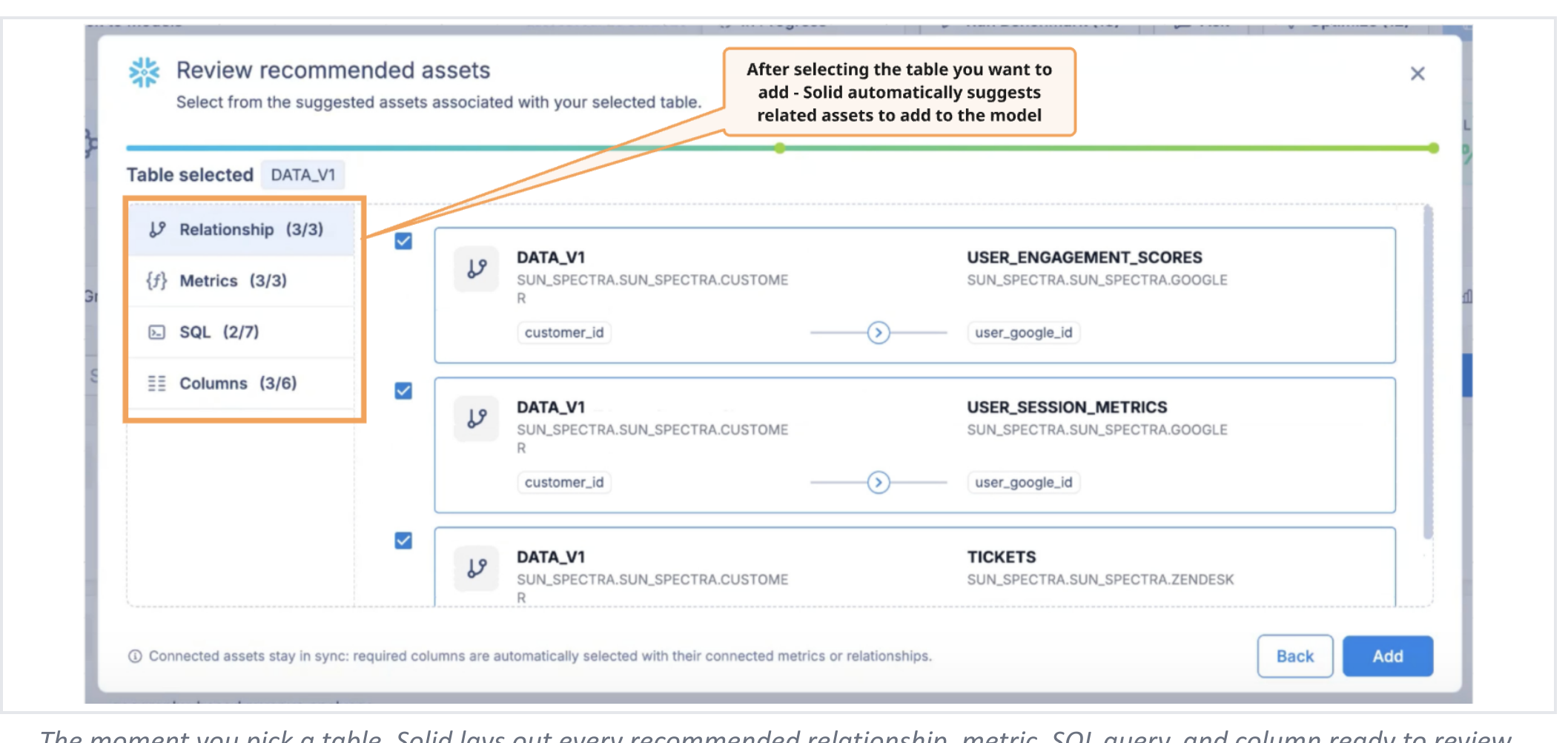The image size is (1568, 743).
Task: Click the Metrics function icon
Action: pos(156,281)
